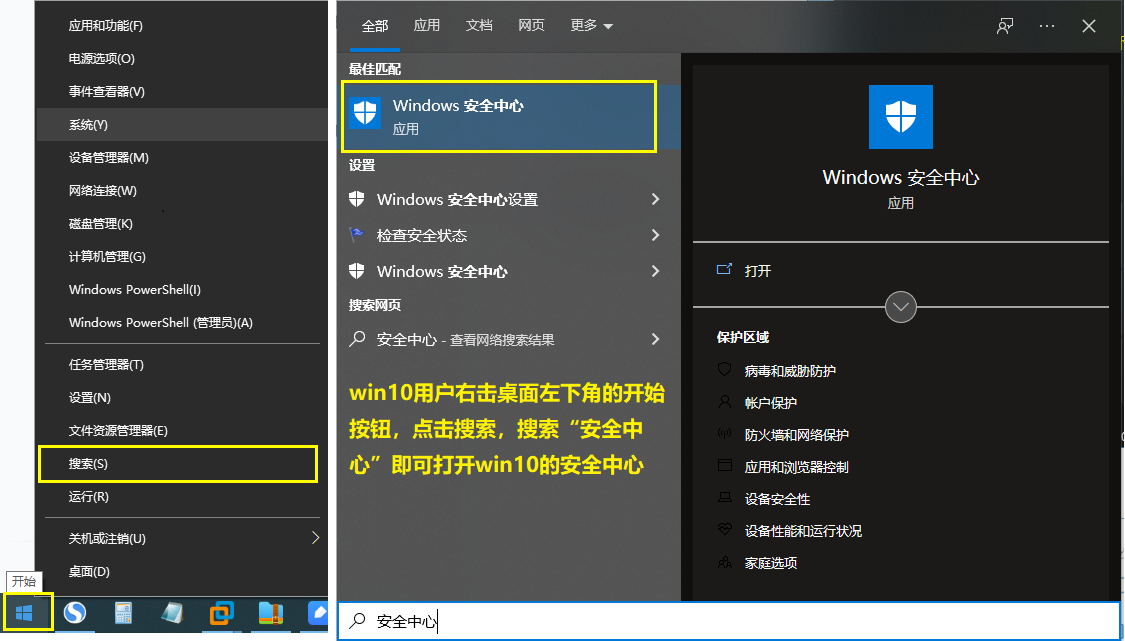
Task: Click the 帐户保护 person icon
Action: tap(725, 402)
